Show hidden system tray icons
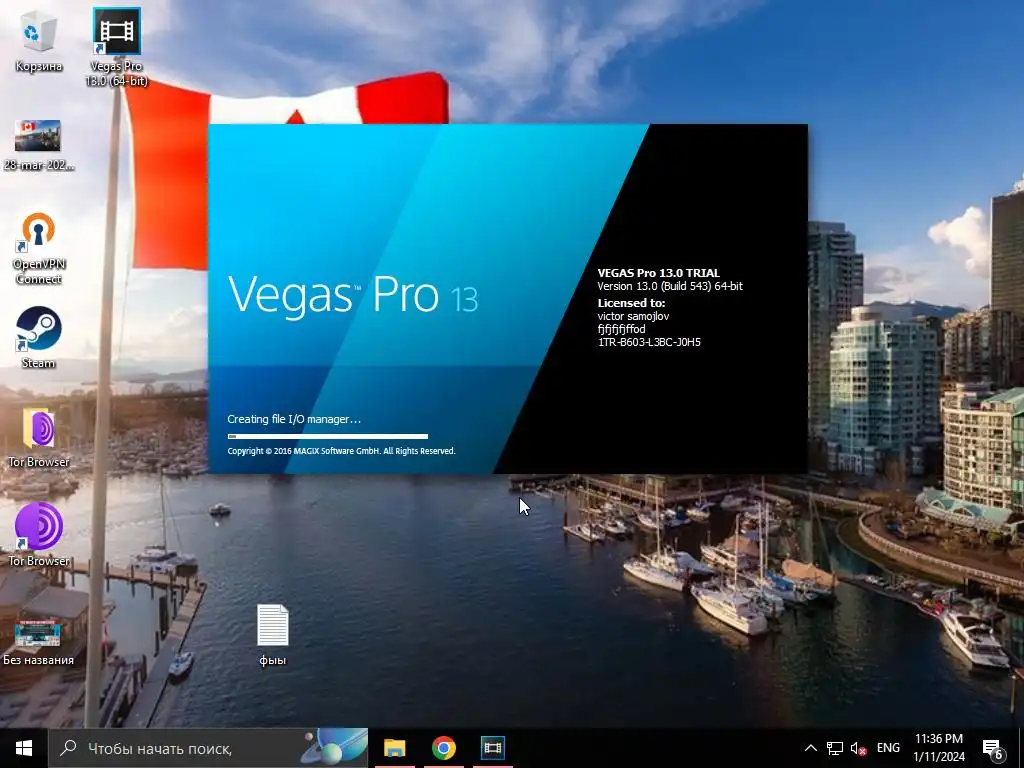1024x768 pixels. tap(810, 748)
